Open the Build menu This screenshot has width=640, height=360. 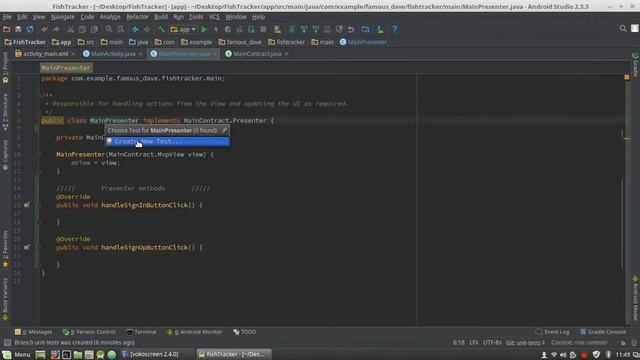pos(161,17)
